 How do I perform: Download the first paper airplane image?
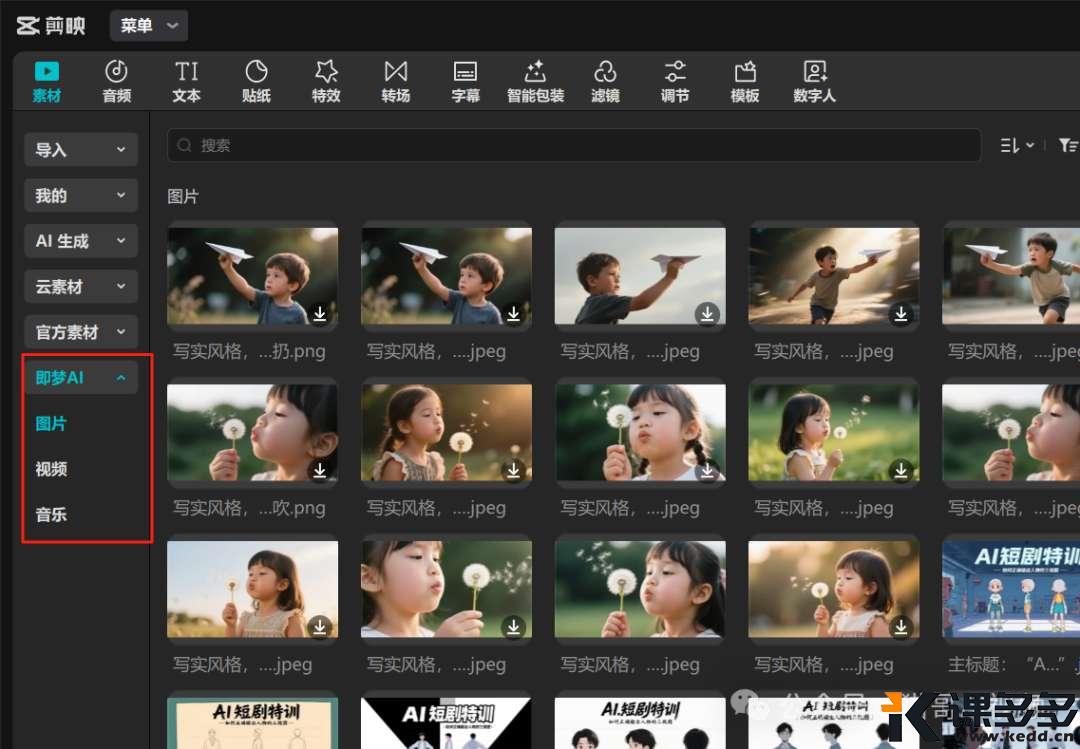click(x=320, y=314)
